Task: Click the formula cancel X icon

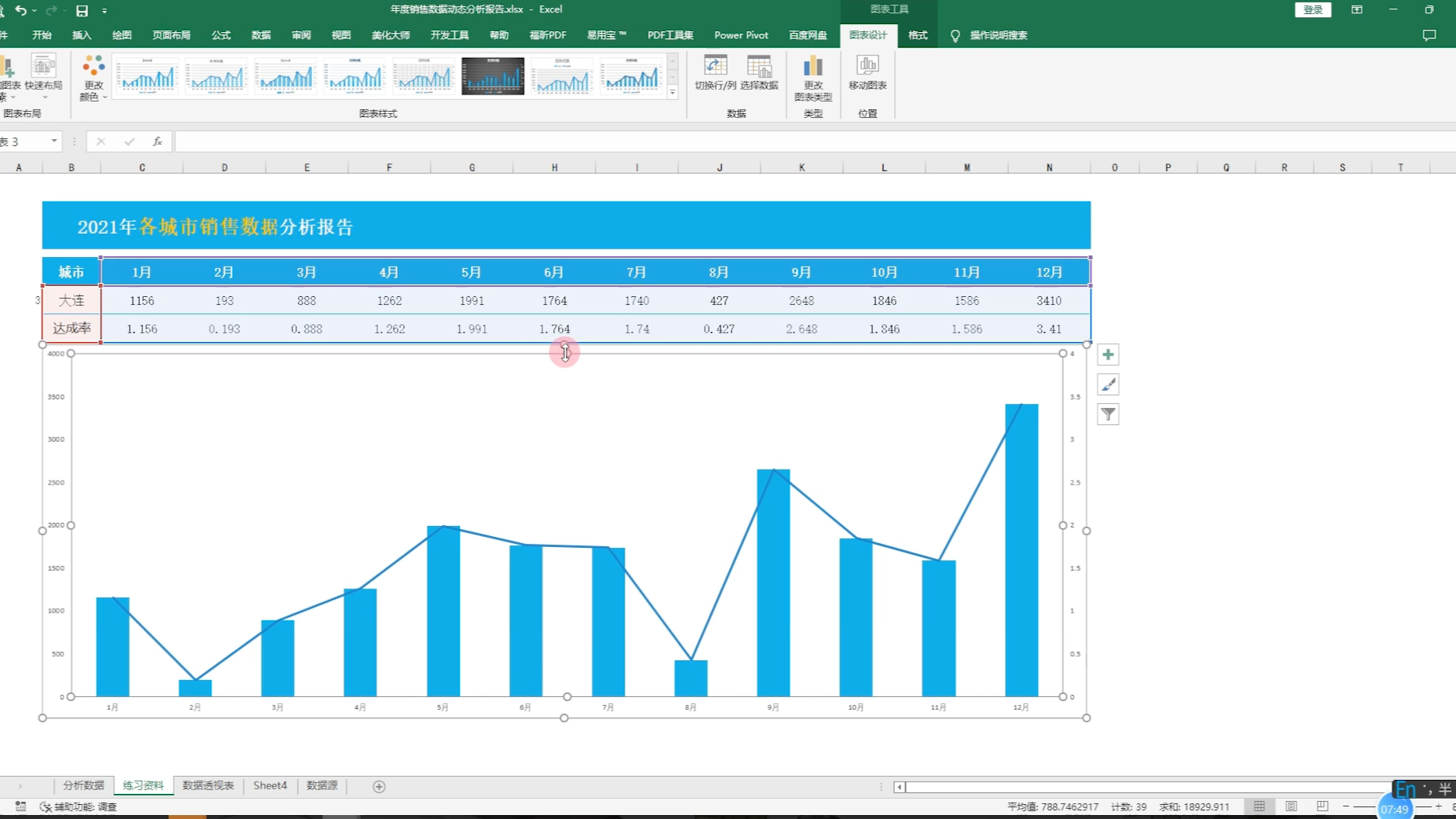Action: pos(101,141)
